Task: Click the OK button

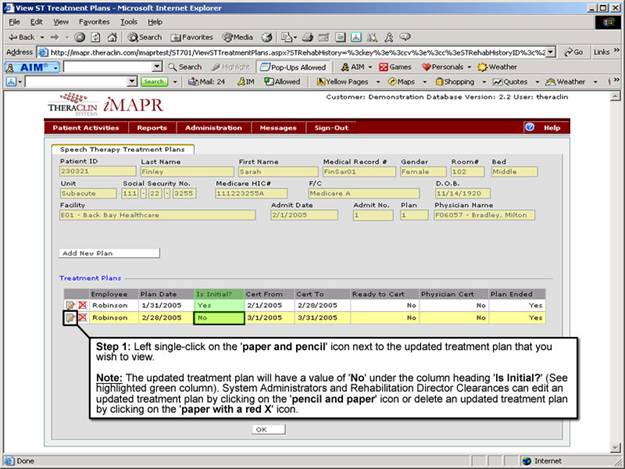Action: pyautogui.click(x=269, y=429)
